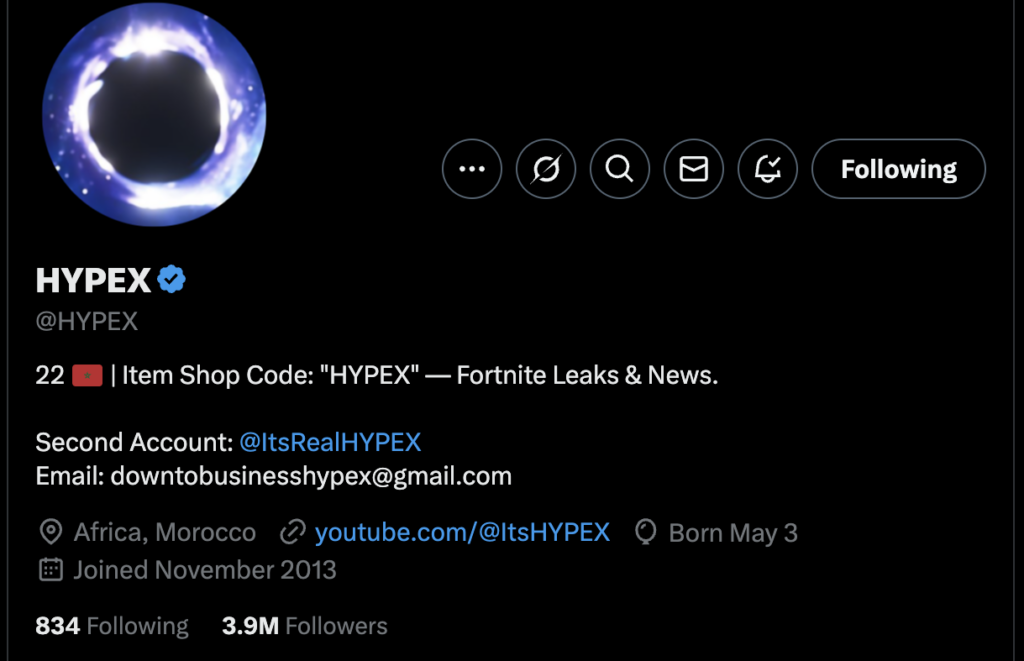Click the birthday balloon icon

tap(646, 532)
